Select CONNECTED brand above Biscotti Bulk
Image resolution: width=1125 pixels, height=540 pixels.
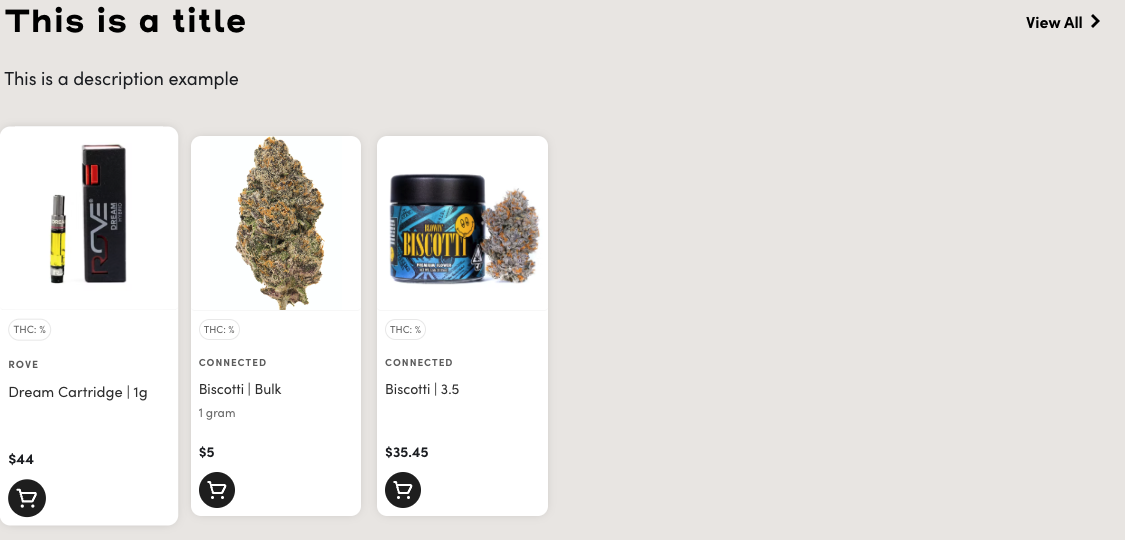pos(232,362)
